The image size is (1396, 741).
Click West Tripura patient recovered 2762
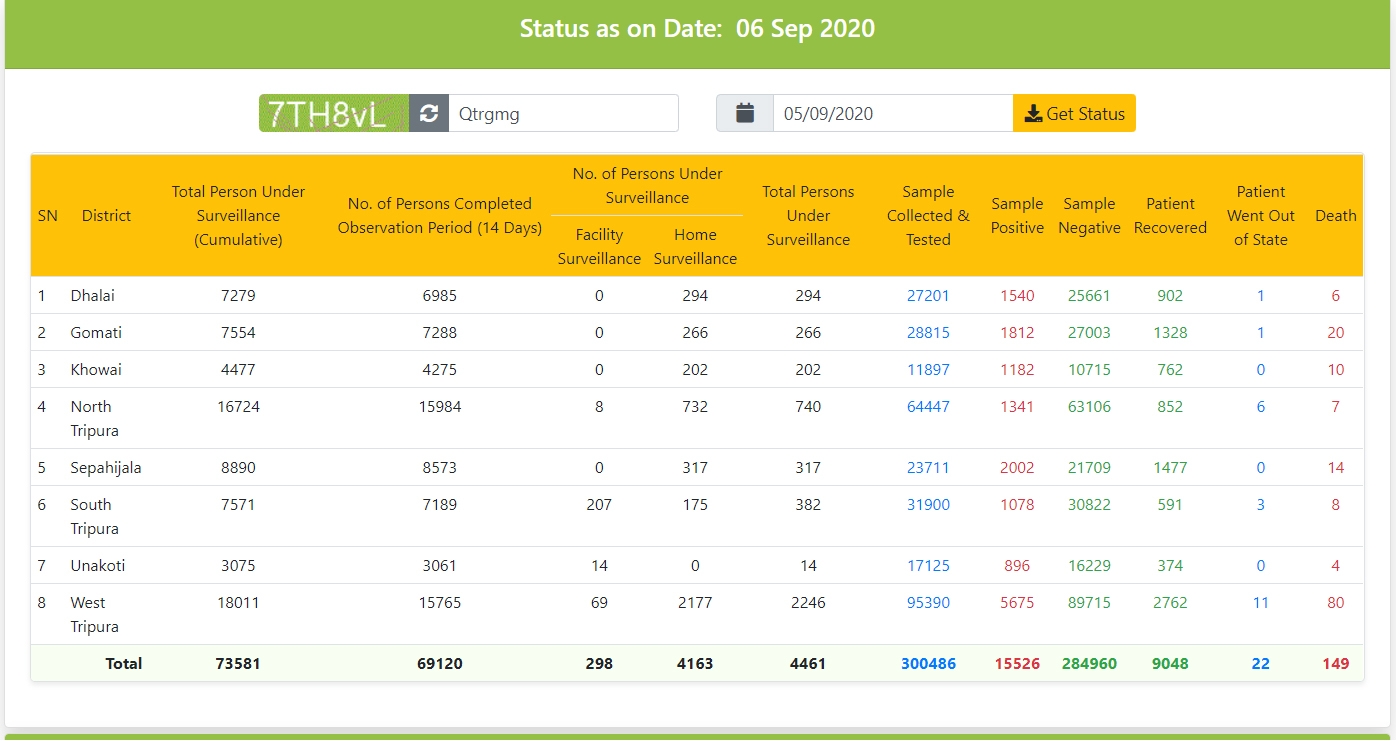pos(1170,603)
